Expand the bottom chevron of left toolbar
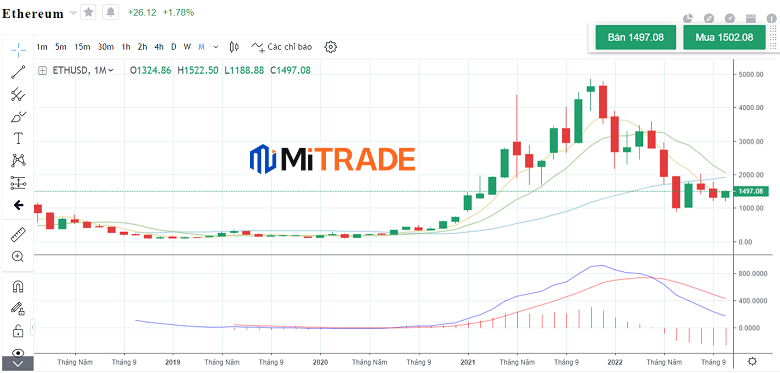Screen dimensions: 780x373 17,364
